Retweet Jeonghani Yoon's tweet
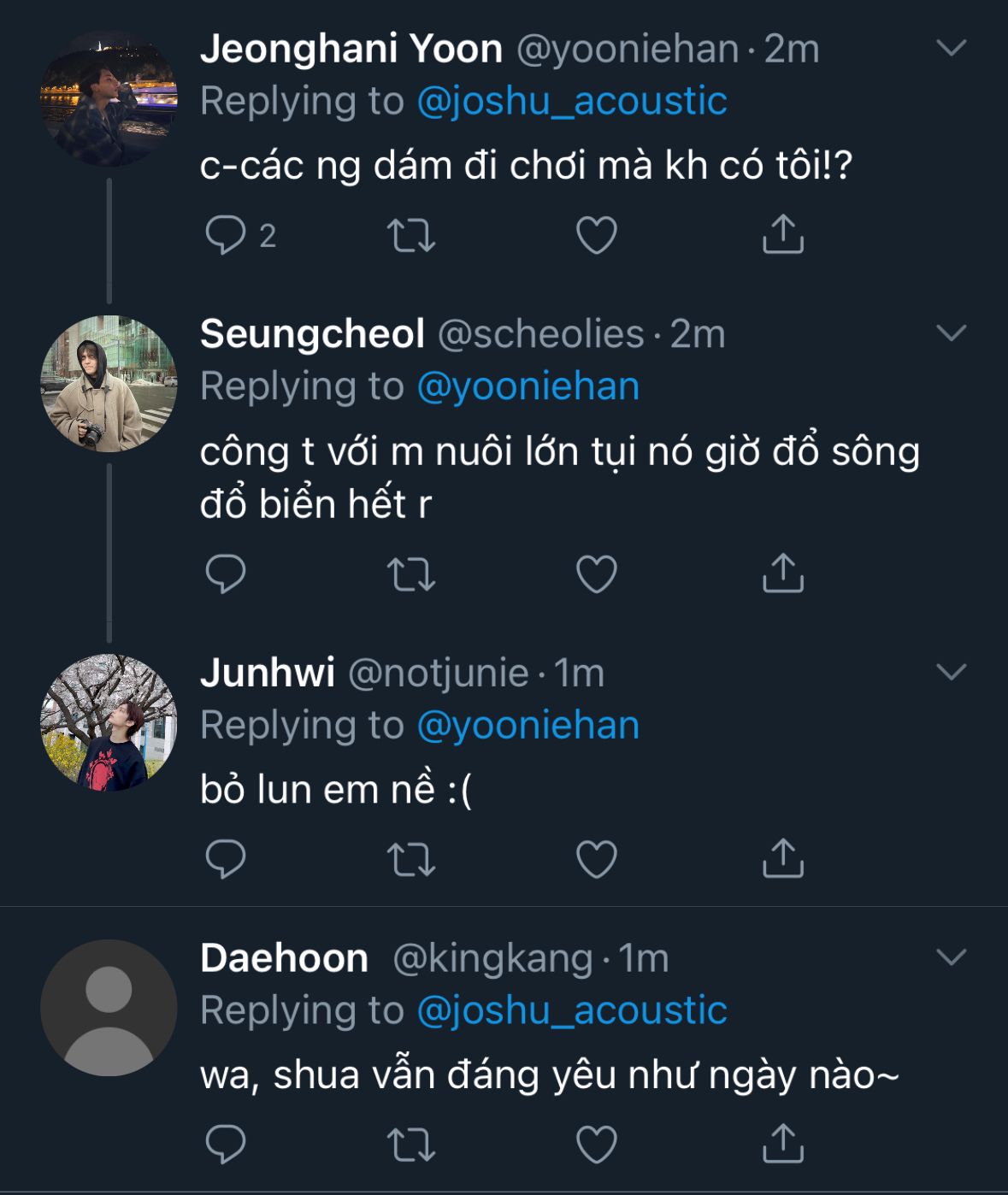The image size is (1008, 1195). [411, 235]
